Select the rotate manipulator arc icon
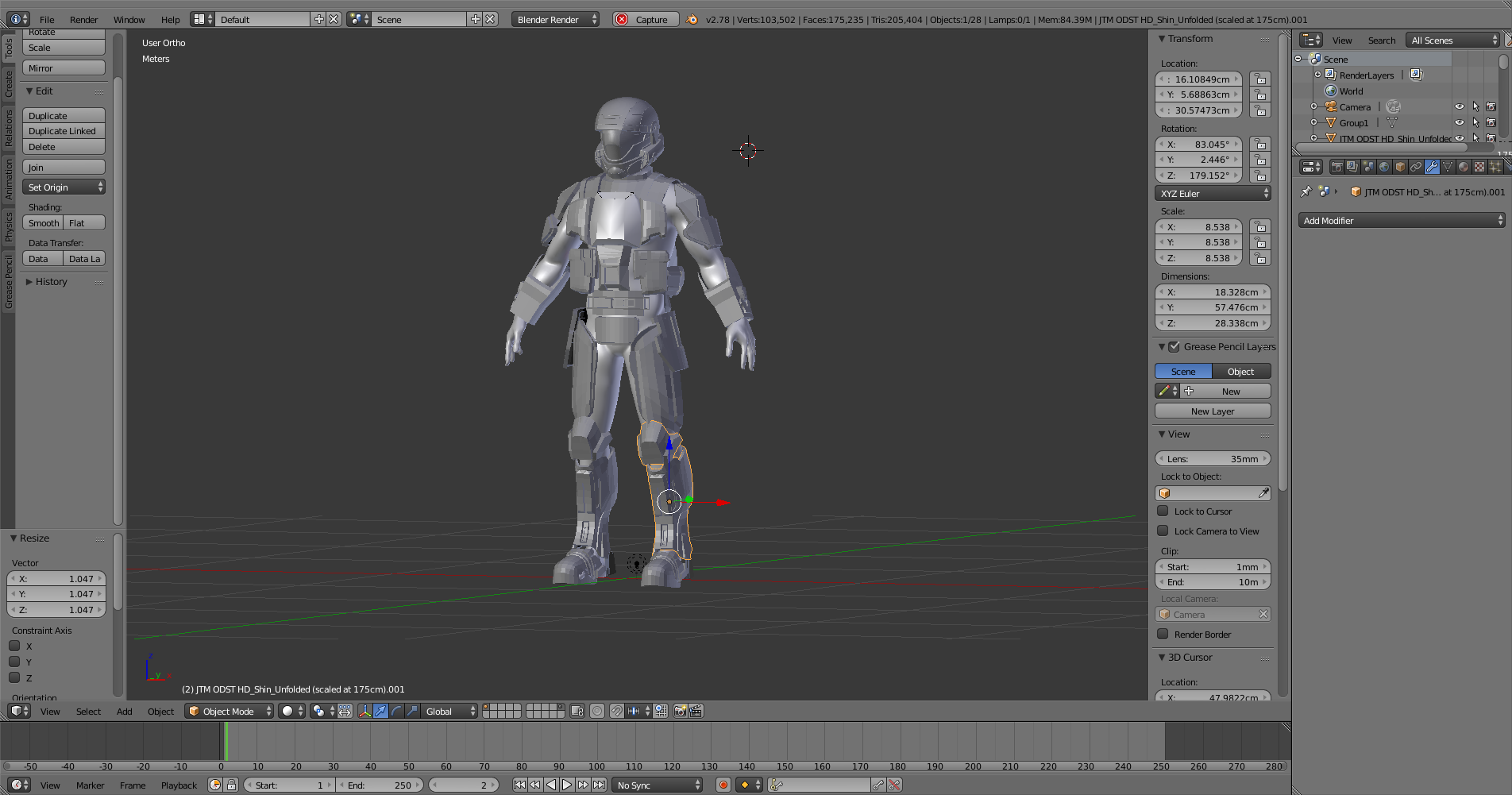The width and height of the screenshot is (1512, 795). point(396,711)
